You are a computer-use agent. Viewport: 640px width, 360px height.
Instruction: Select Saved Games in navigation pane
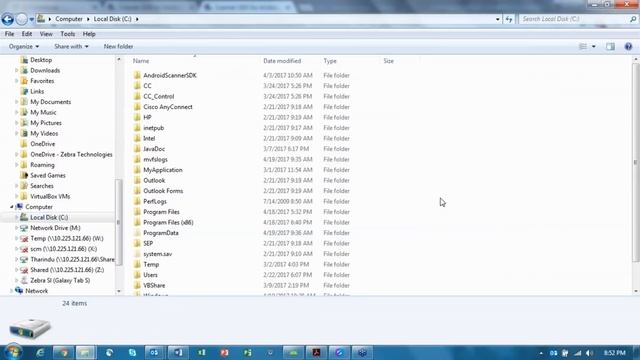click(48, 176)
